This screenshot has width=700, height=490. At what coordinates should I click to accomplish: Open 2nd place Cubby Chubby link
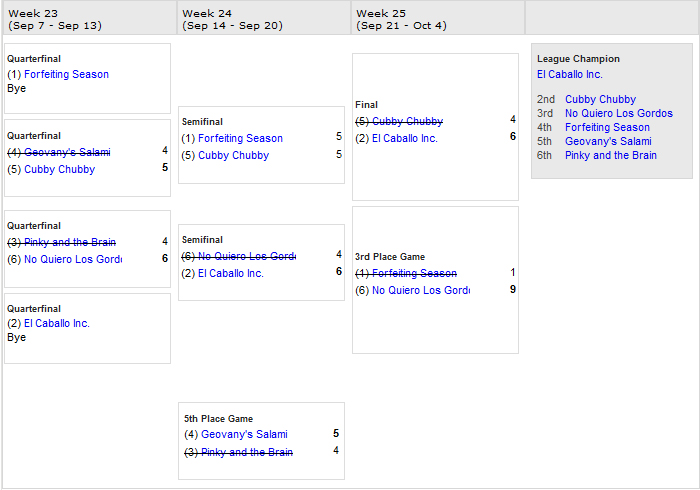click(600, 100)
